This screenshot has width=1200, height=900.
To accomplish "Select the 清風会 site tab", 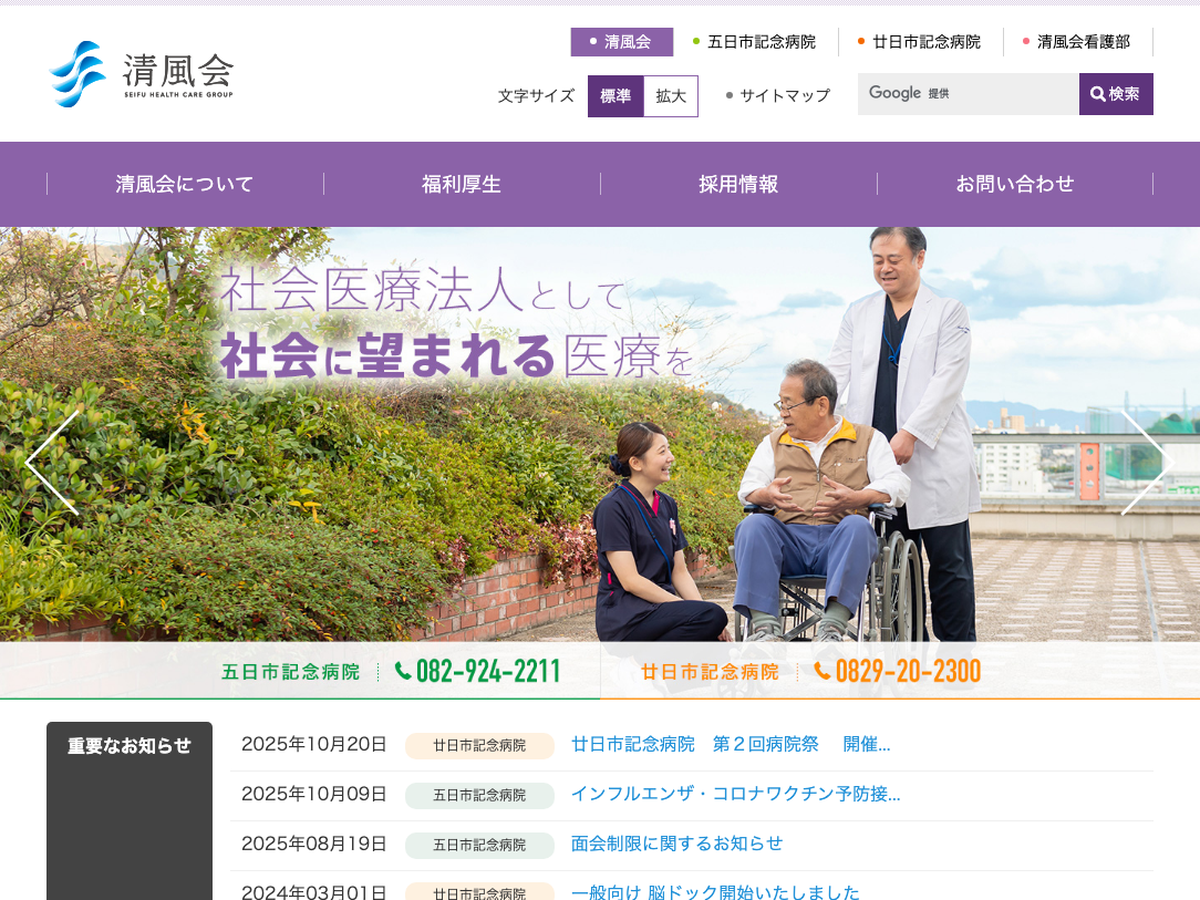I will pyautogui.click(x=621, y=42).
